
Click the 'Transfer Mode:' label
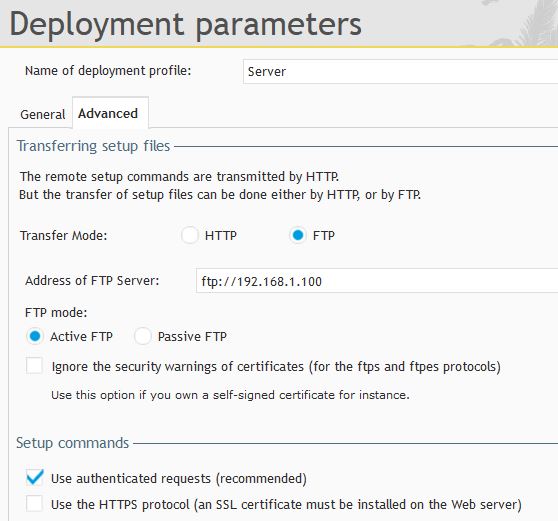point(64,236)
